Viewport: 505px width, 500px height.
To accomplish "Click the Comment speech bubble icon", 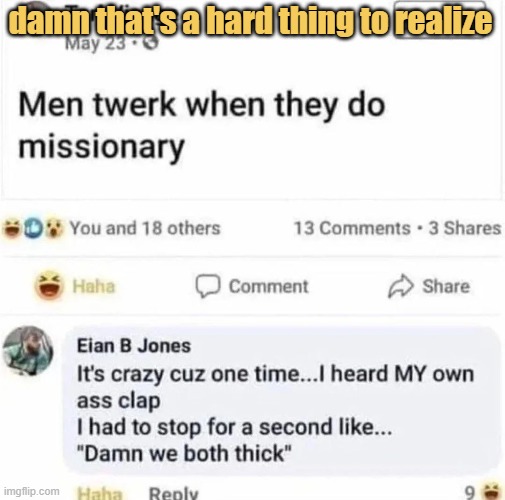I will point(208,286).
